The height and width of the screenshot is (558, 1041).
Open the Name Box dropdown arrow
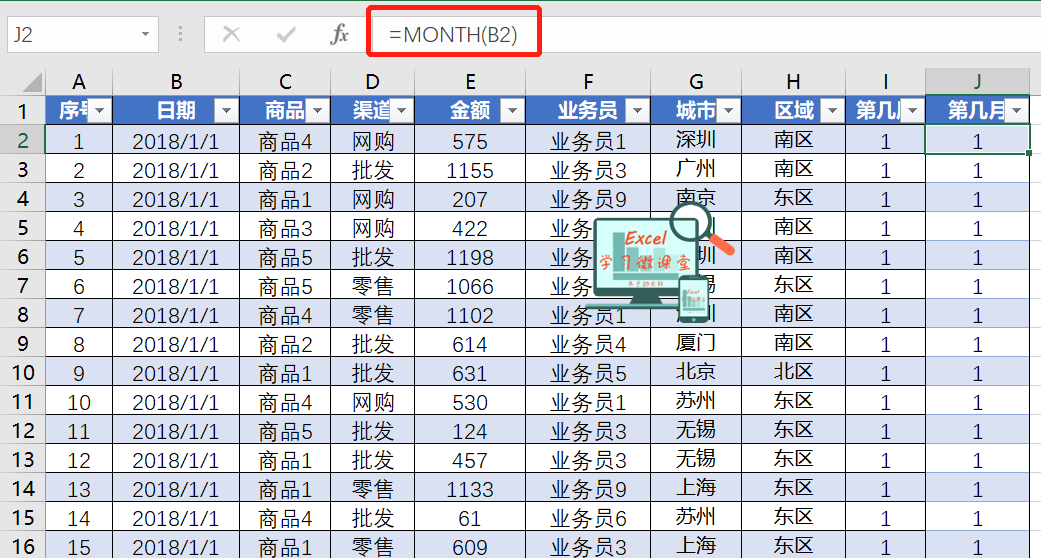(145, 34)
